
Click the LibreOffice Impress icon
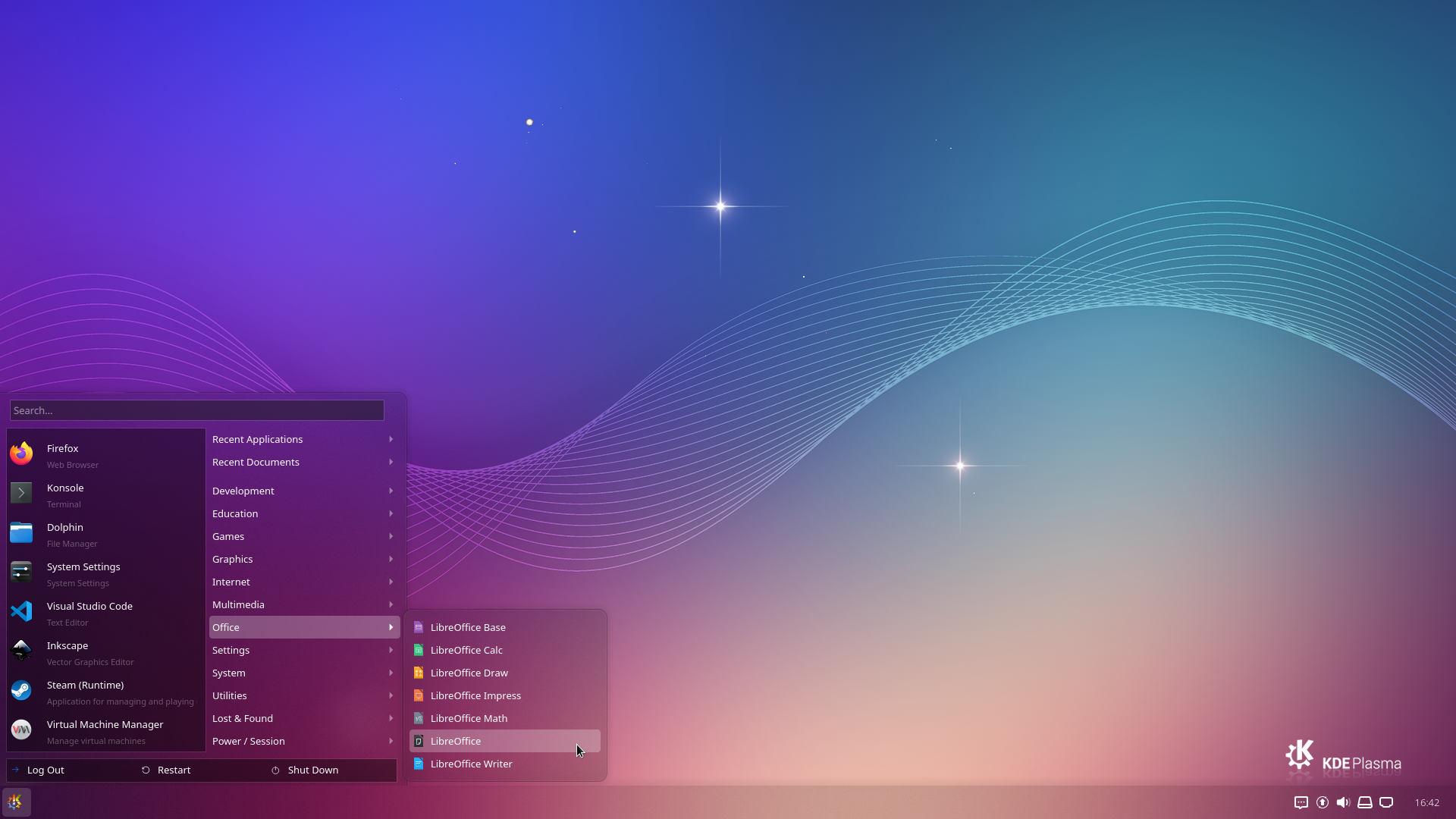point(419,695)
